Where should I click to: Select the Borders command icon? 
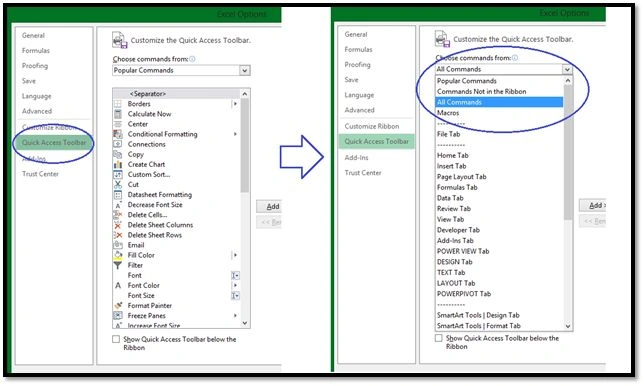(118, 104)
